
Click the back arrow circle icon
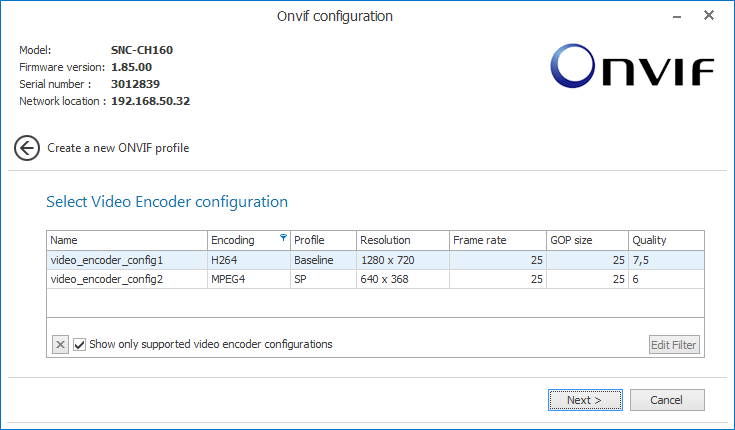(x=27, y=148)
